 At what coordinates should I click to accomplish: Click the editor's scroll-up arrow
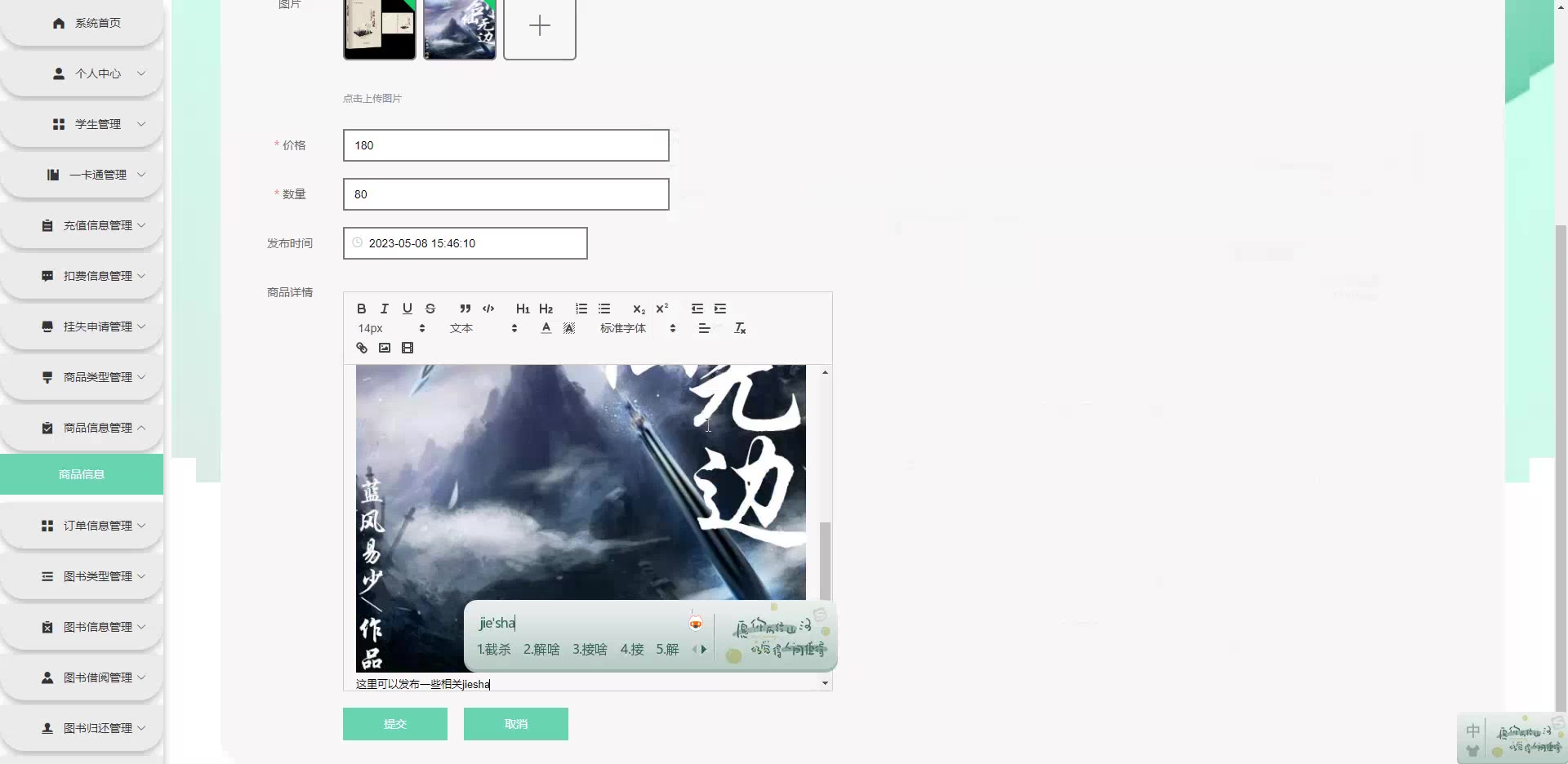[825, 372]
